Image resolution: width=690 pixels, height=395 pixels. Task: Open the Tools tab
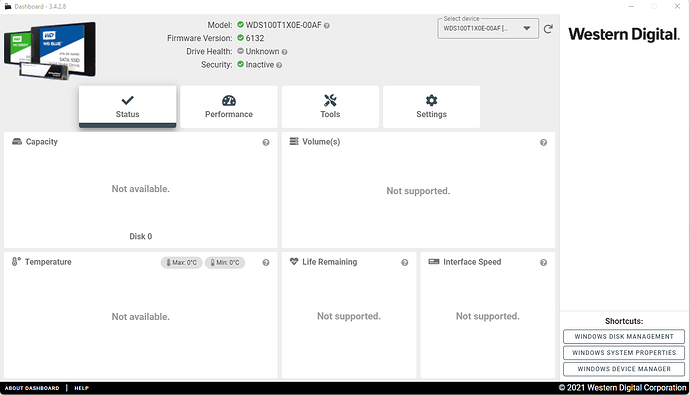coord(330,107)
